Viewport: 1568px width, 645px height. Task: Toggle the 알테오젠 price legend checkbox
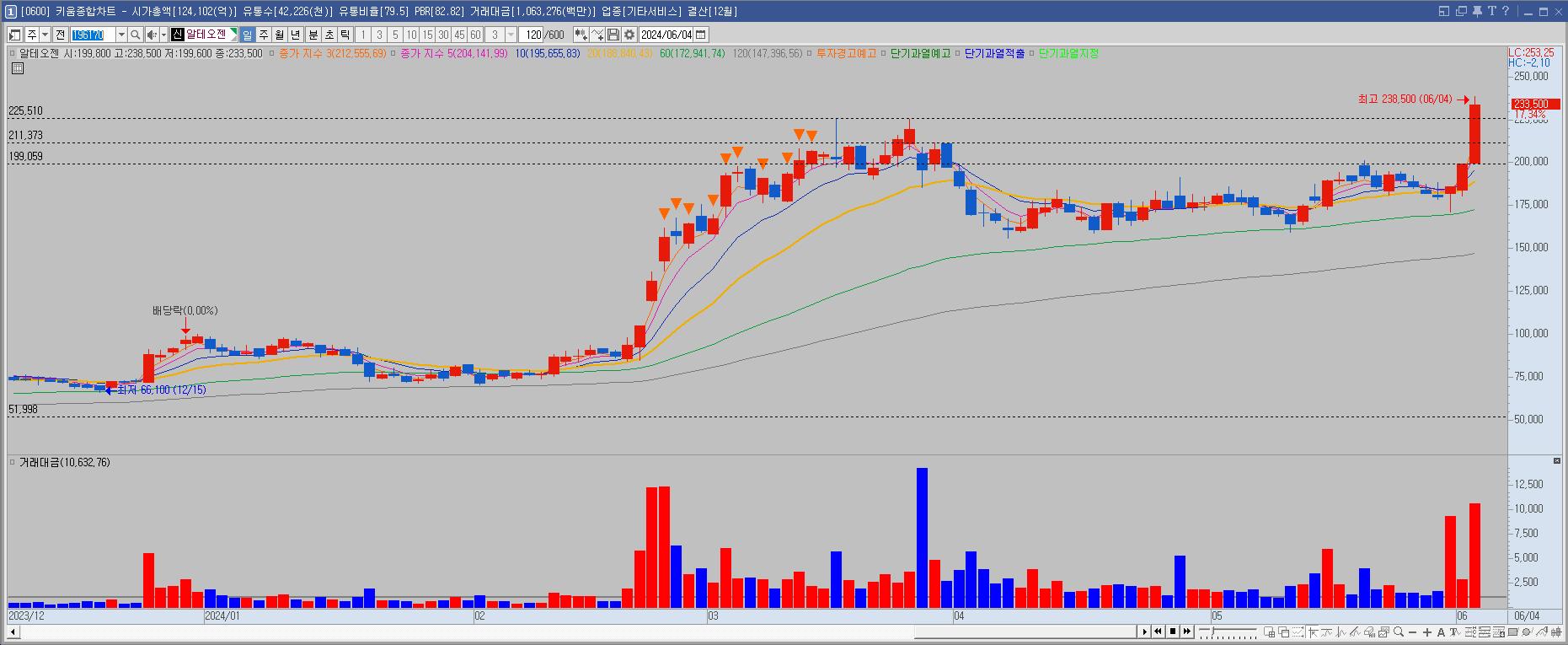(x=12, y=53)
